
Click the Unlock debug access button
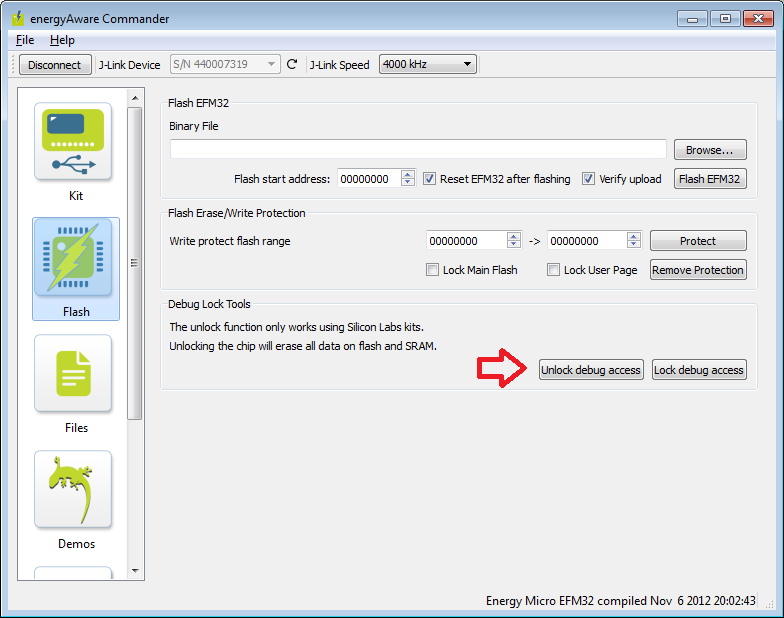click(x=590, y=370)
